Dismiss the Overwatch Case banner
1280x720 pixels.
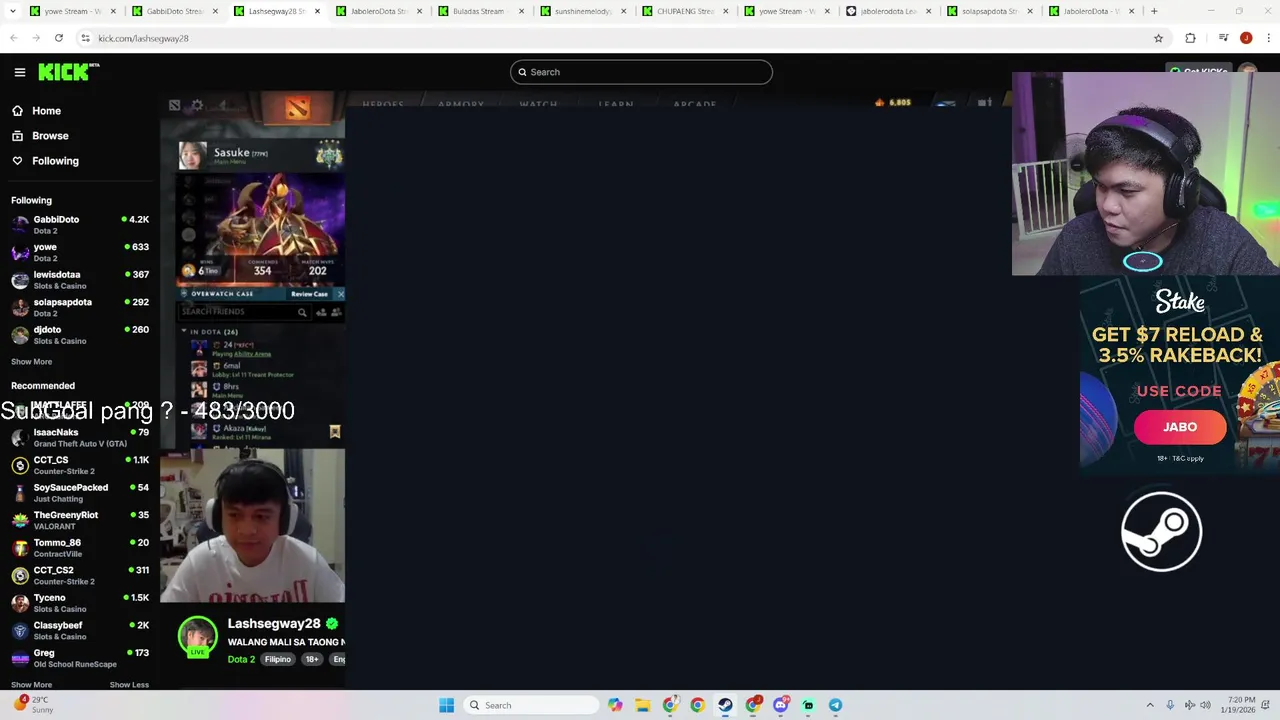[x=340, y=294]
